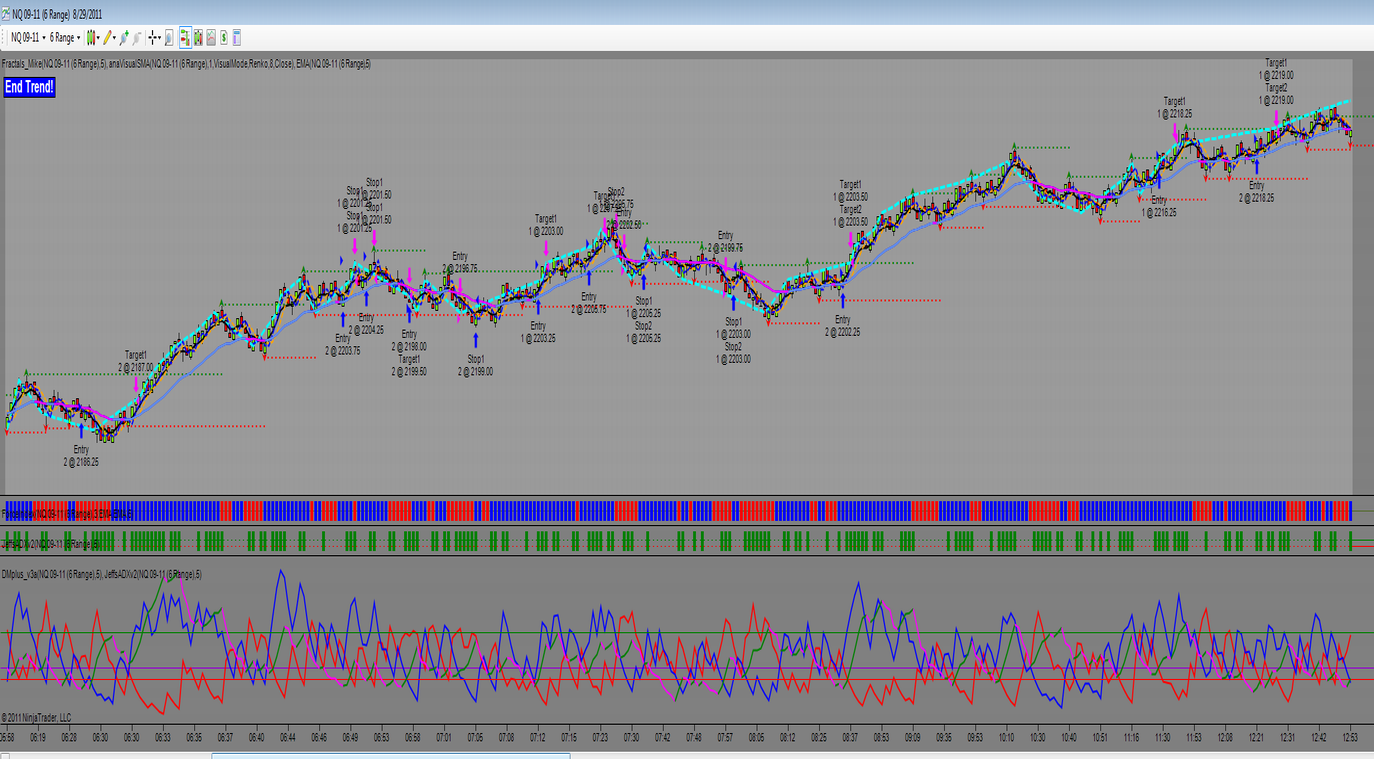
Task: Click the 12:53 time axis label
Action: pos(1350,738)
